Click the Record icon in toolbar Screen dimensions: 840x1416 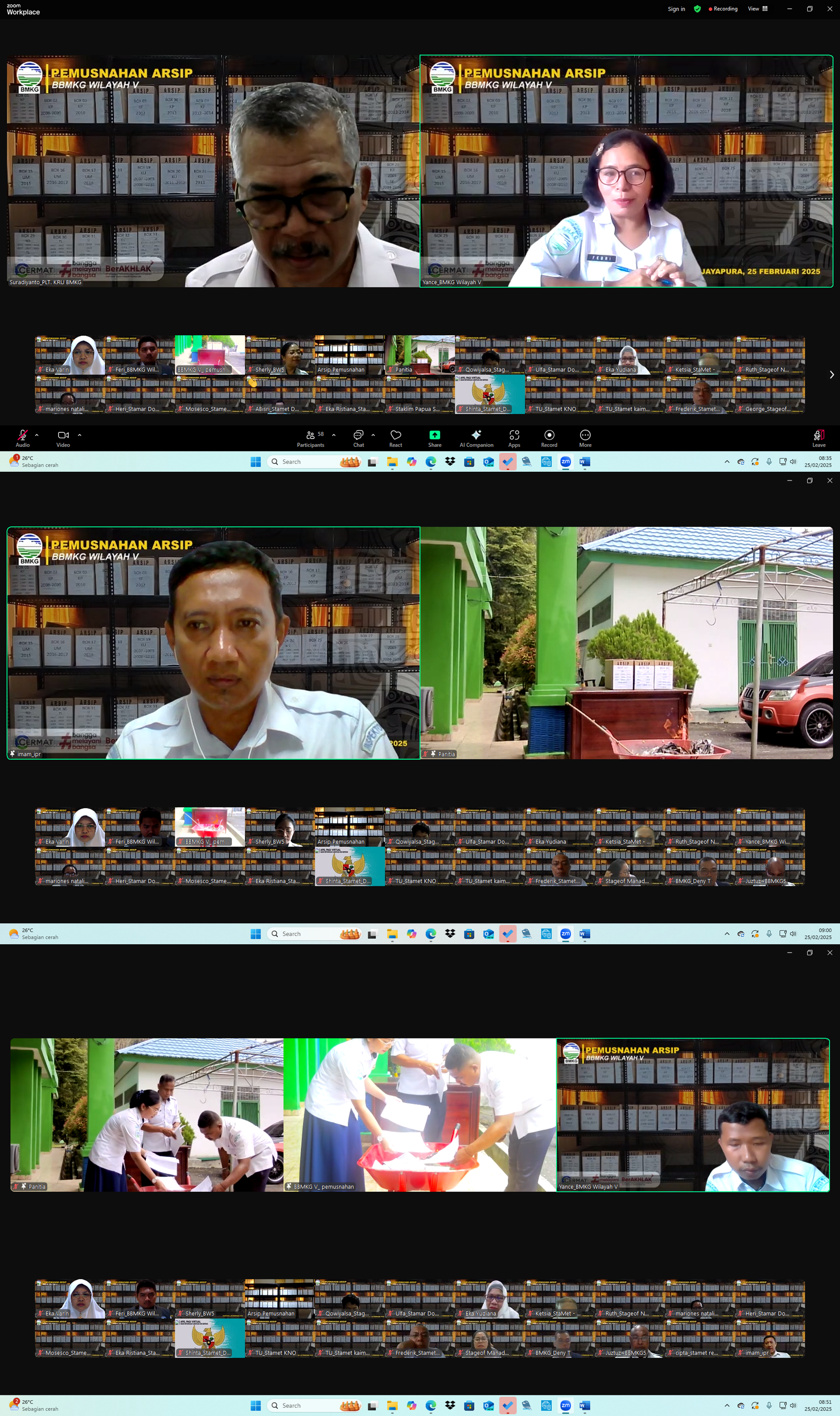point(549,435)
